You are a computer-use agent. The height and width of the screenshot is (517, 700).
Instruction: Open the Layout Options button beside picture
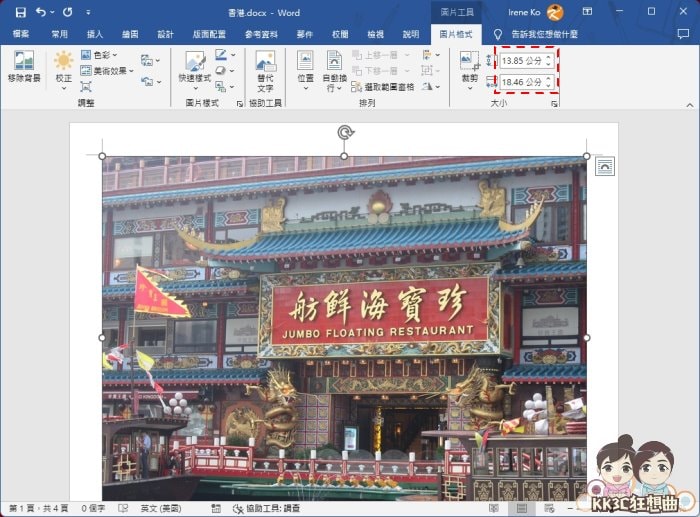[604, 166]
